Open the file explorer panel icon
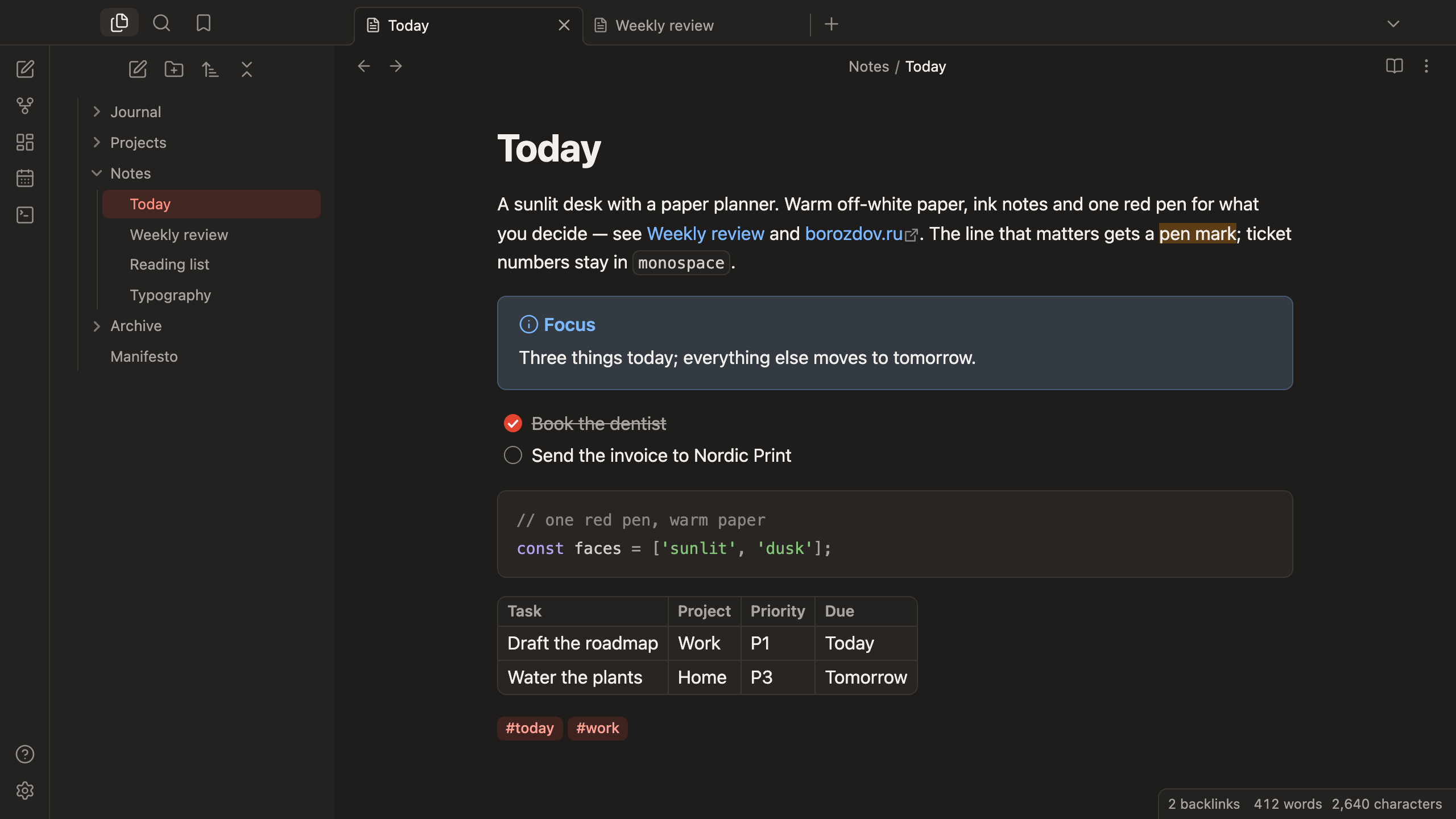Screen dimensions: 1456x819 (119, 23)
